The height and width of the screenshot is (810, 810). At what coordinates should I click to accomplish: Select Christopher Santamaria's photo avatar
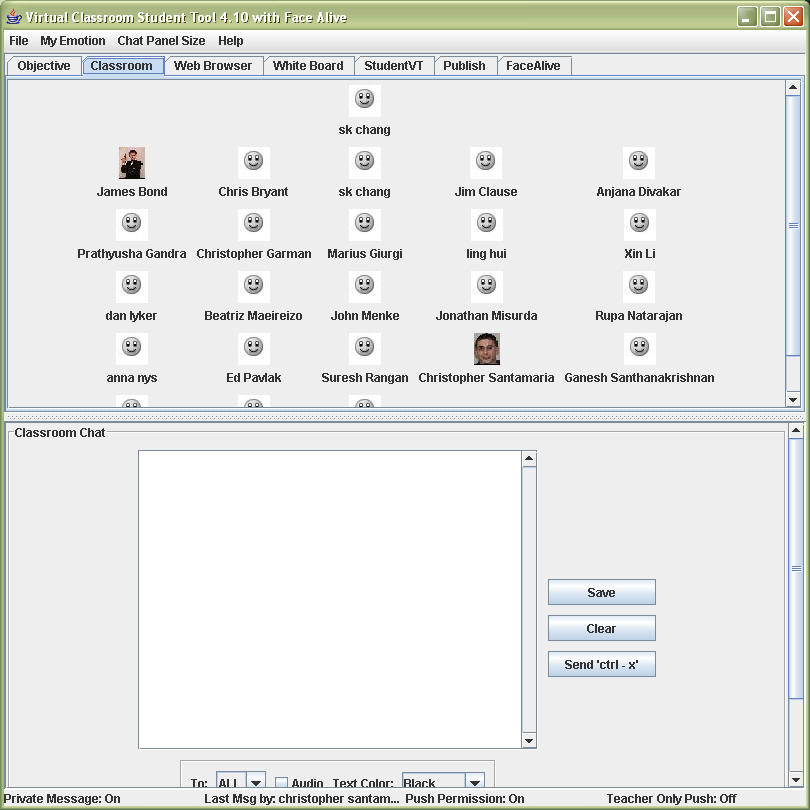tap(486, 348)
